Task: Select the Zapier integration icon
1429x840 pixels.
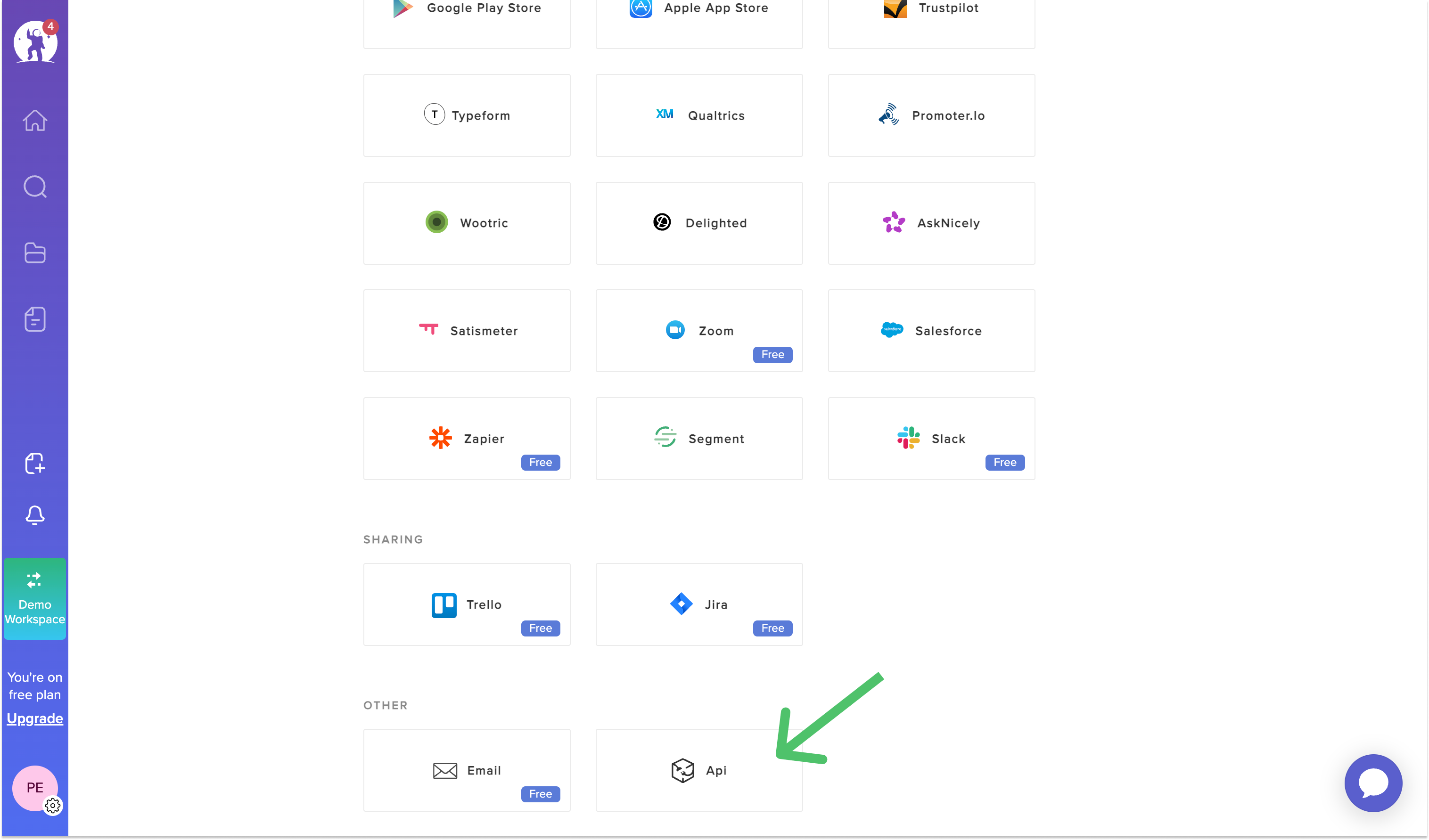Action: tap(441, 438)
